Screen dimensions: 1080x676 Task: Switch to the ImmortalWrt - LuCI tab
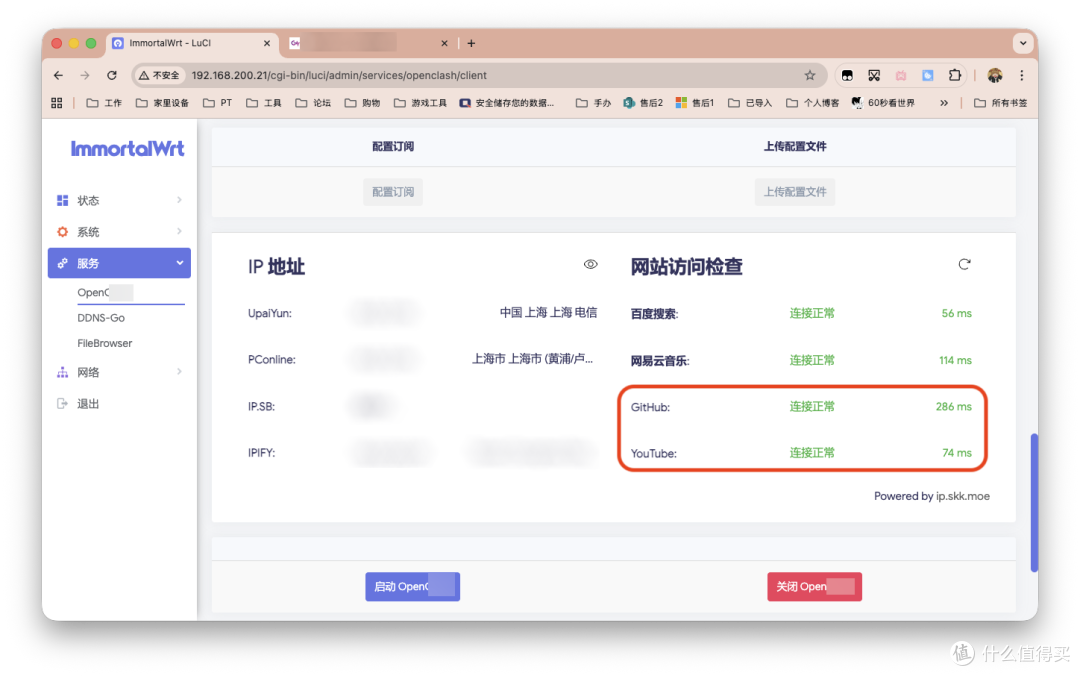tap(191, 43)
